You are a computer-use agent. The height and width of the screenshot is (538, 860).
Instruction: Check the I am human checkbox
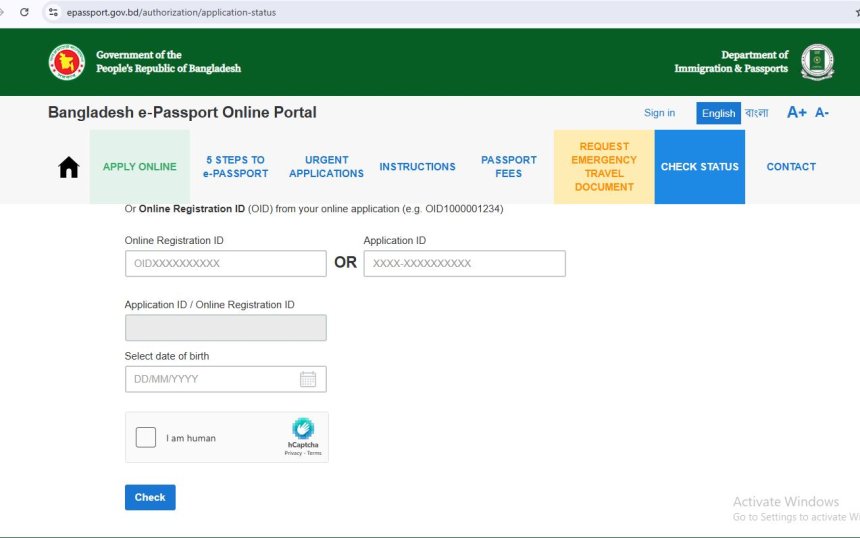click(x=146, y=438)
